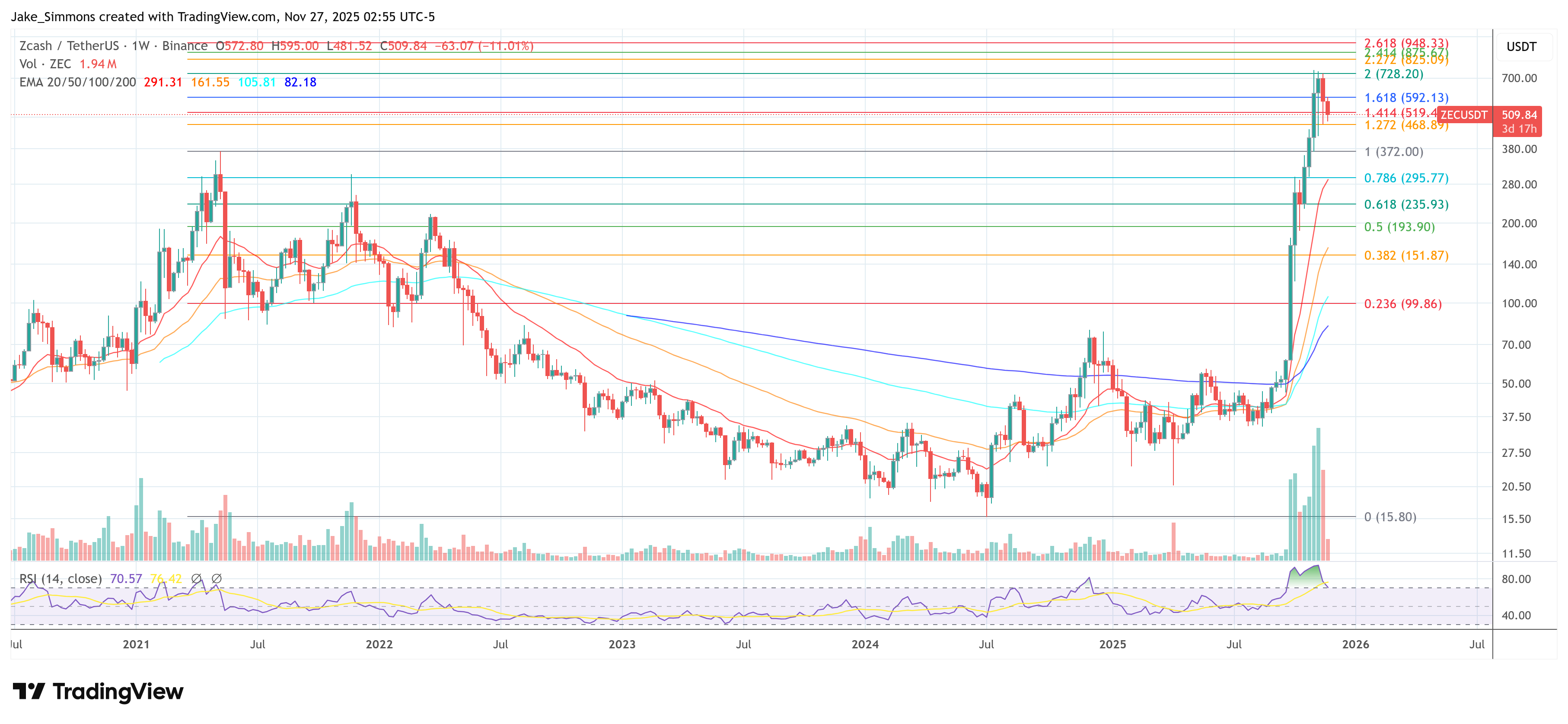Click the 2024 marker on time axis

(864, 644)
